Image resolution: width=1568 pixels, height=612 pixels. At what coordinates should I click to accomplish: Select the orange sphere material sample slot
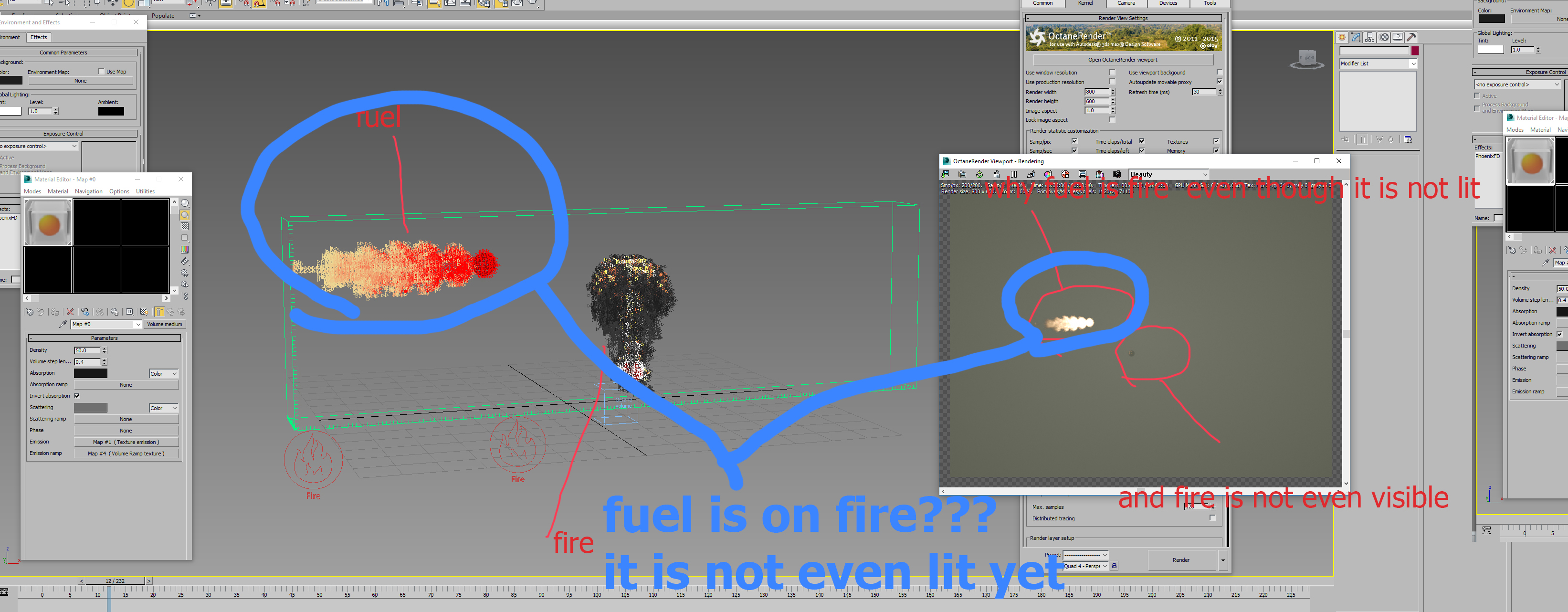48,223
